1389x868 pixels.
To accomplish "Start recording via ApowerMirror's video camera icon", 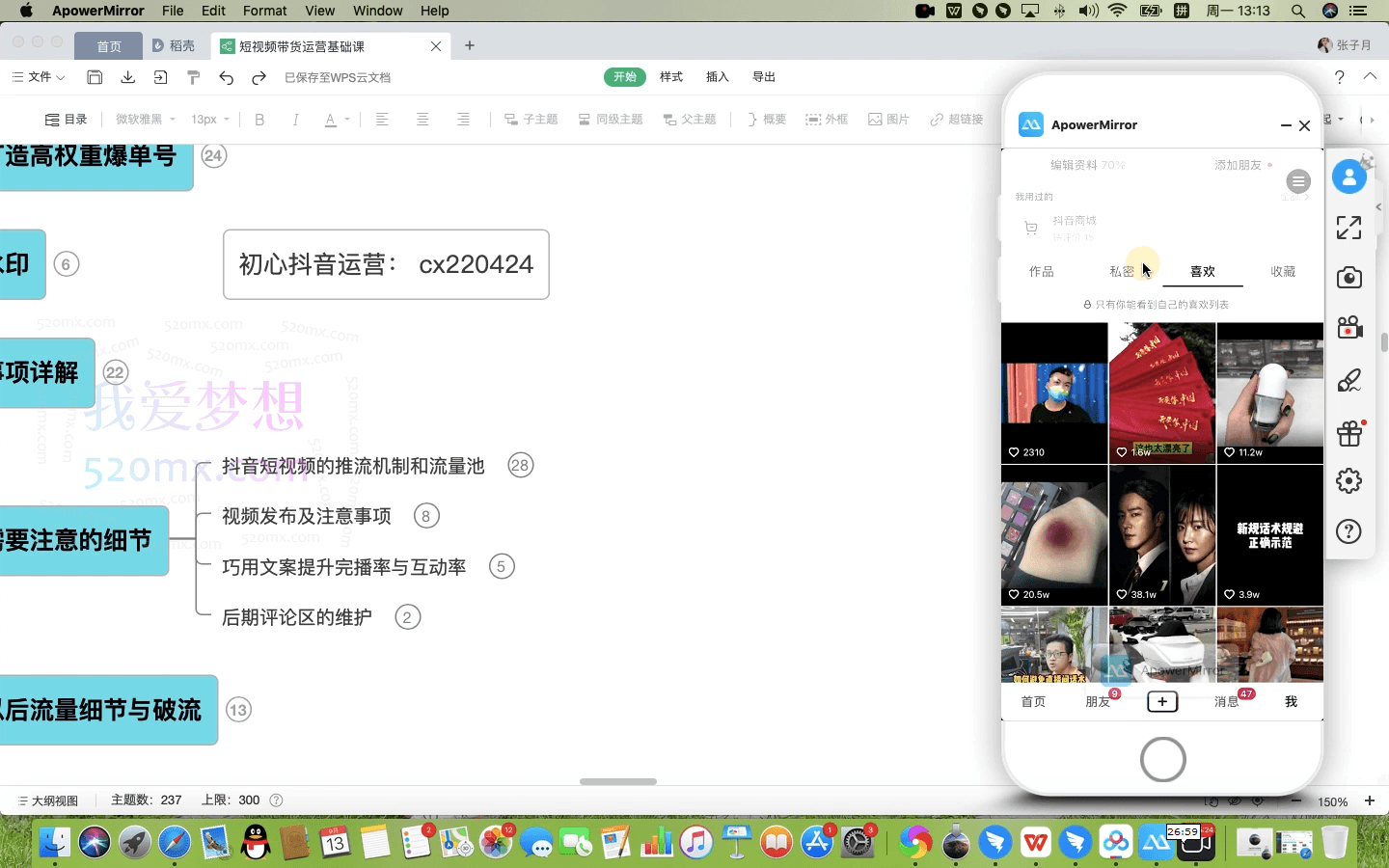I will (x=1348, y=328).
